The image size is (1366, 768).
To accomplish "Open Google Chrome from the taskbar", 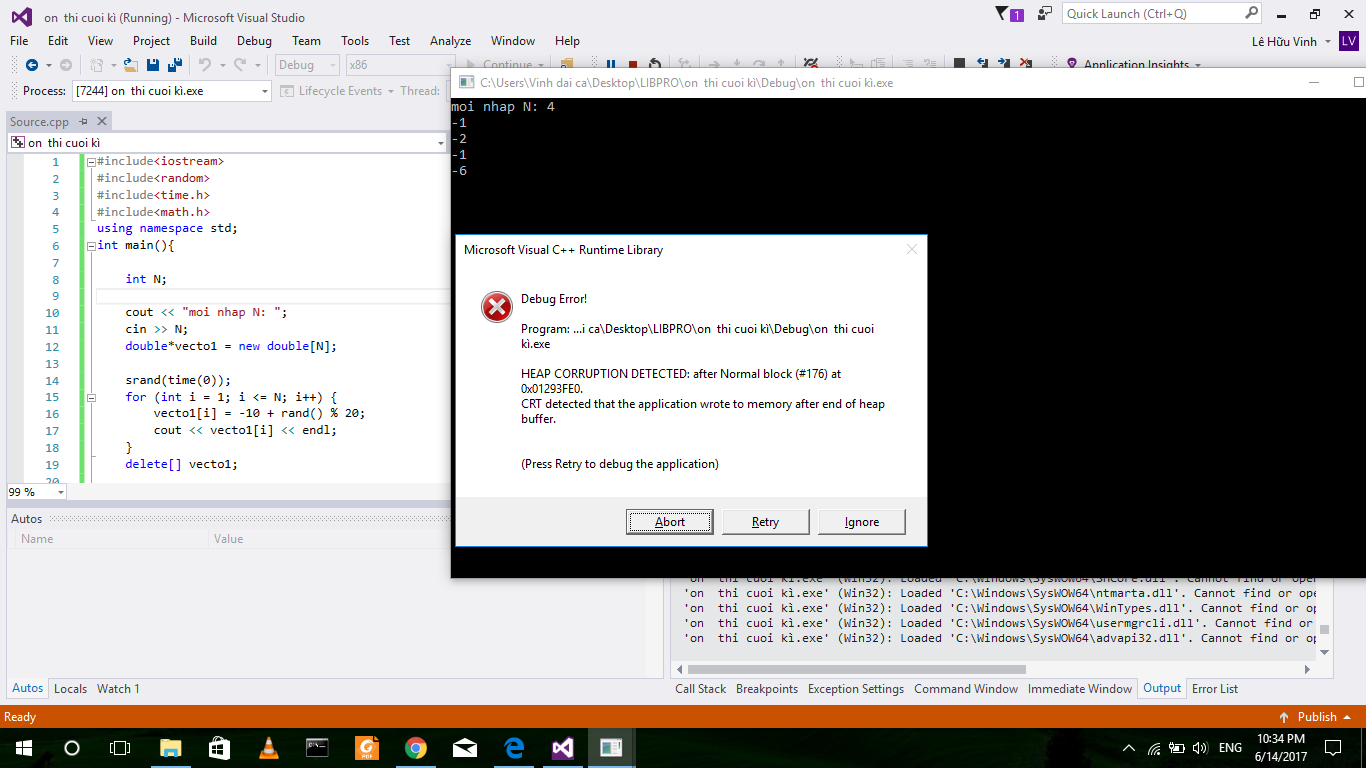I will tap(416, 747).
